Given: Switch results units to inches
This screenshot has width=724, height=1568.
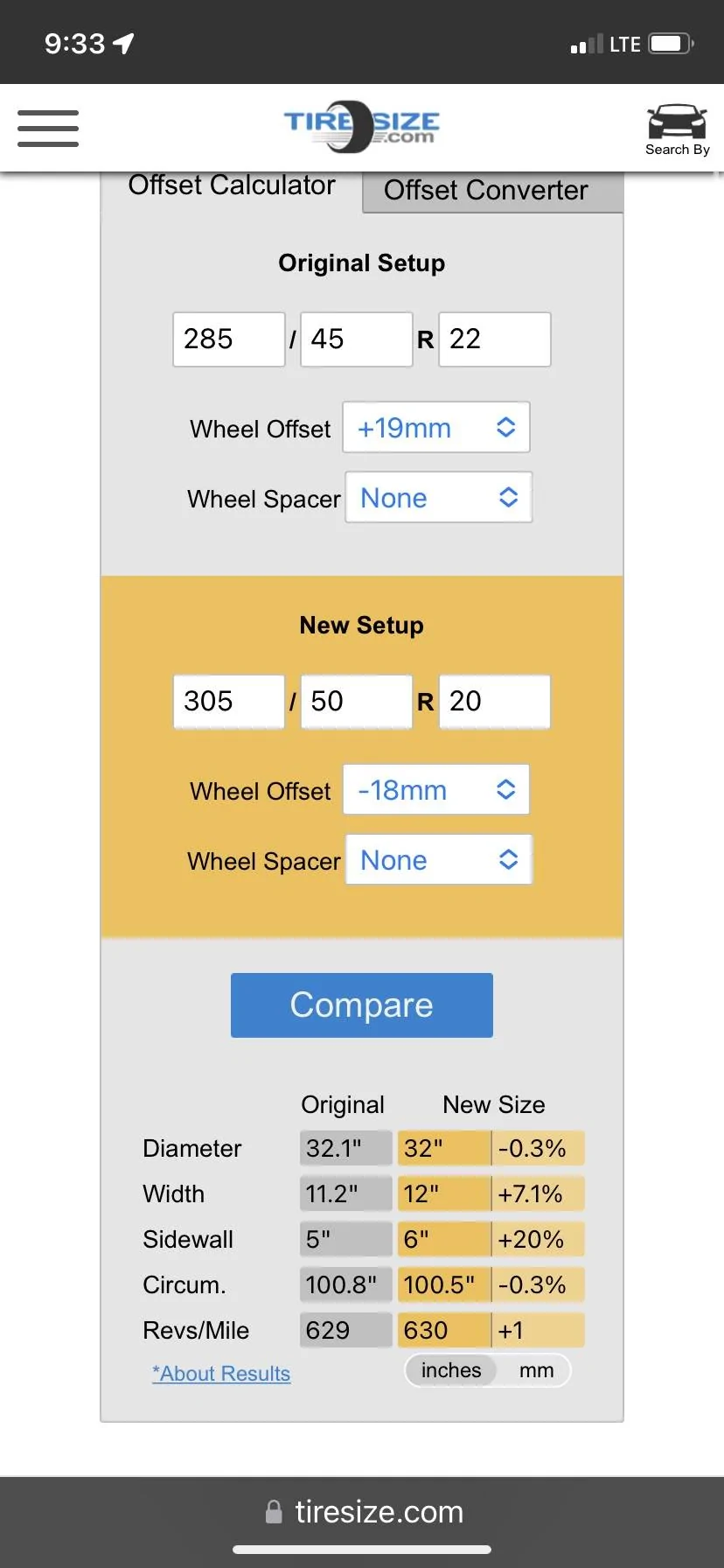Looking at the screenshot, I should point(450,1370).
